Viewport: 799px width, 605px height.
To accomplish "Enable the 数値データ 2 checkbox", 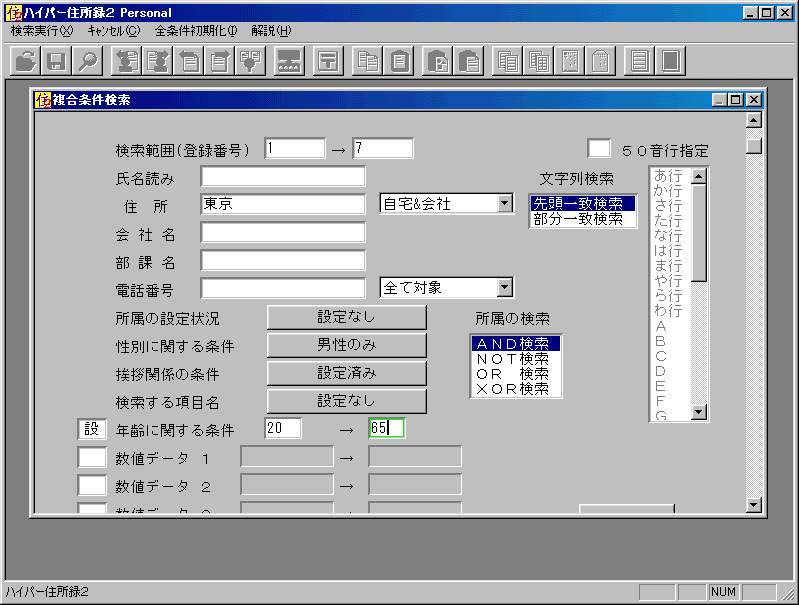I will click(92, 485).
